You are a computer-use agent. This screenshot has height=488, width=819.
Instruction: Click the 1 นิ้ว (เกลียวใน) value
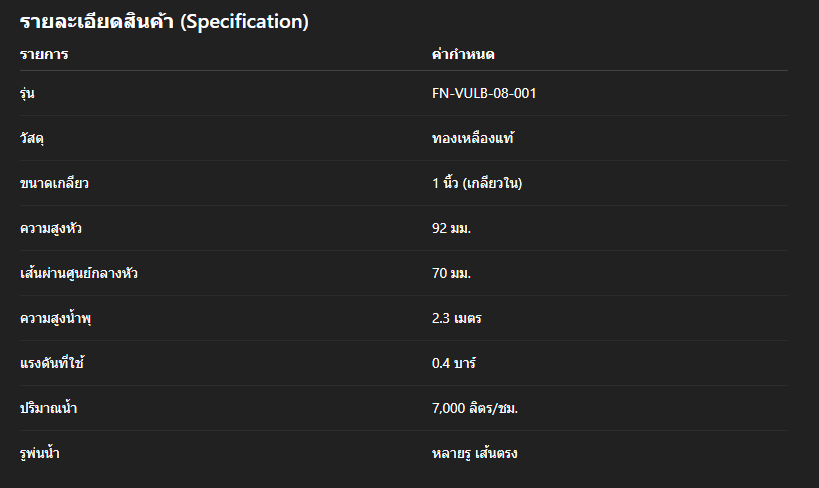coord(478,183)
